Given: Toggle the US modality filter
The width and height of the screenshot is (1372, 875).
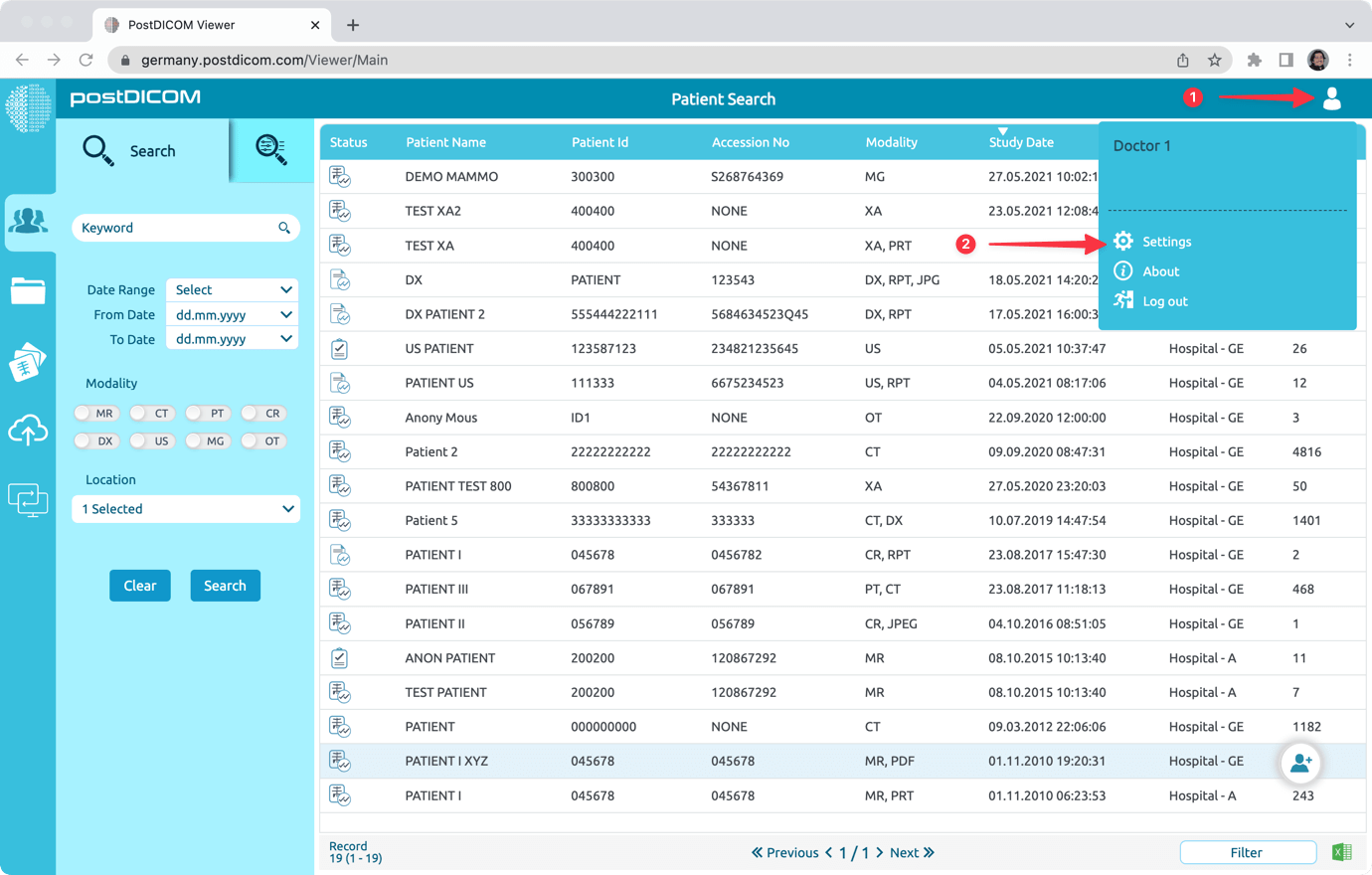Looking at the screenshot, I should pos(151,440).
